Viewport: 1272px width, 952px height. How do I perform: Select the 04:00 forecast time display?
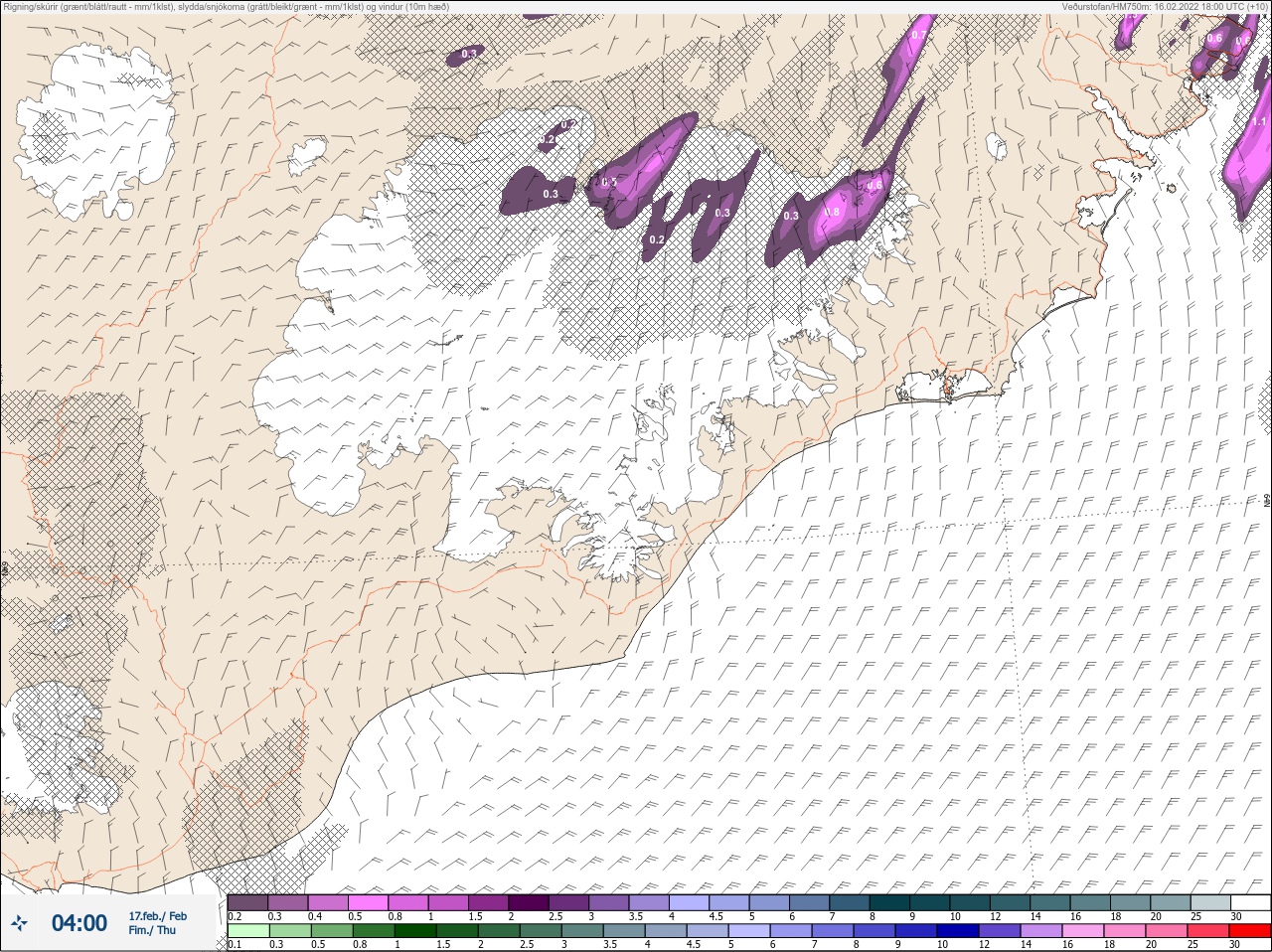coord(79,923)
